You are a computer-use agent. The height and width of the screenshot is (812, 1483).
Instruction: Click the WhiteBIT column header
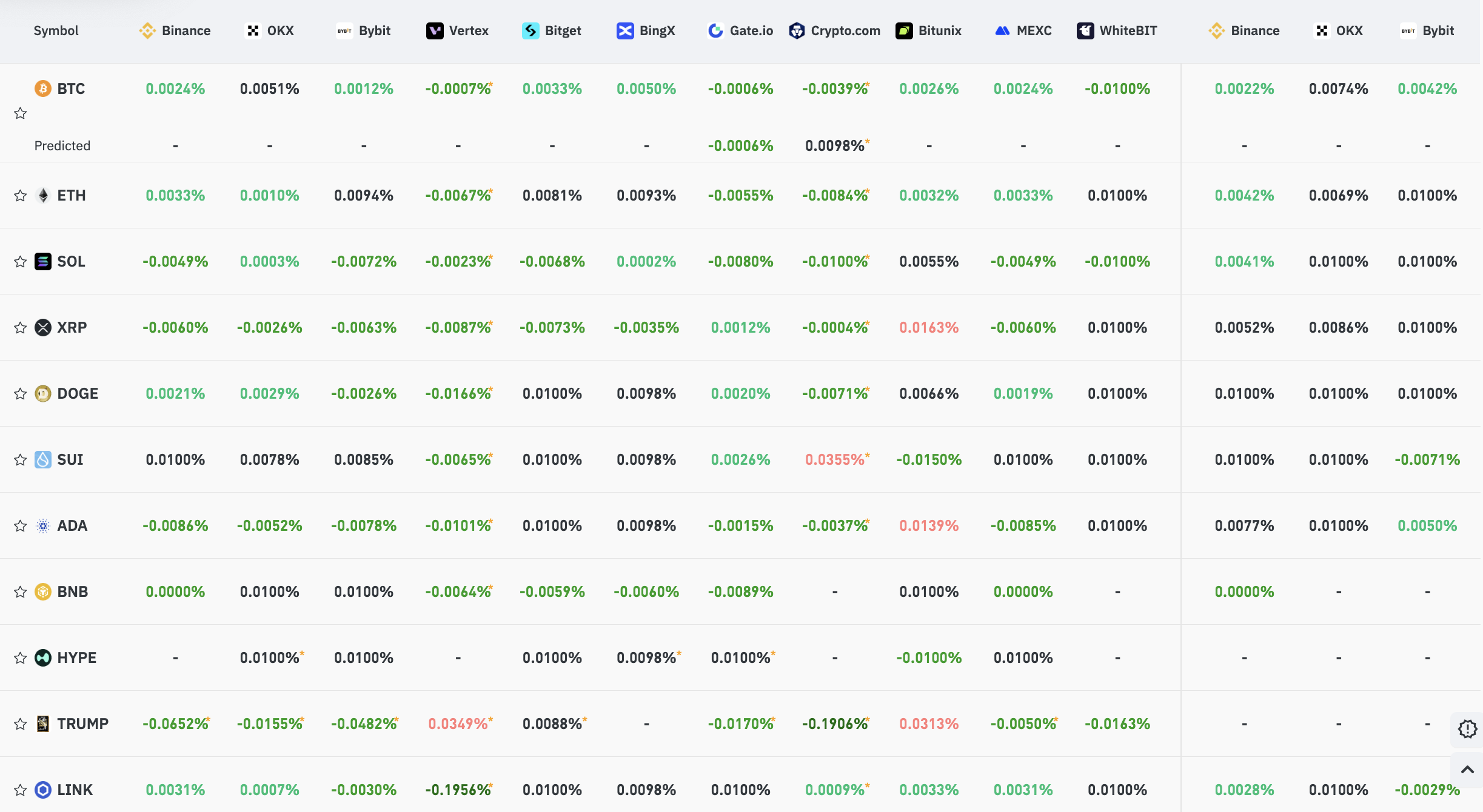click(x=1117, y=30)
